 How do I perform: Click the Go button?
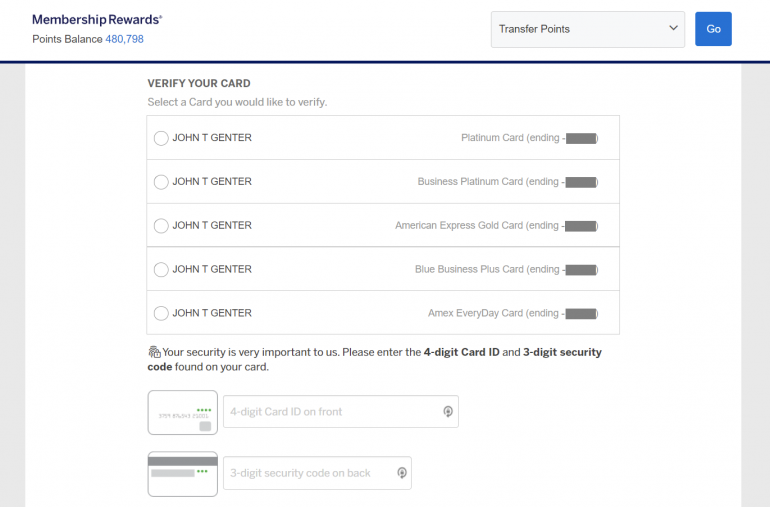pos(713,29)
